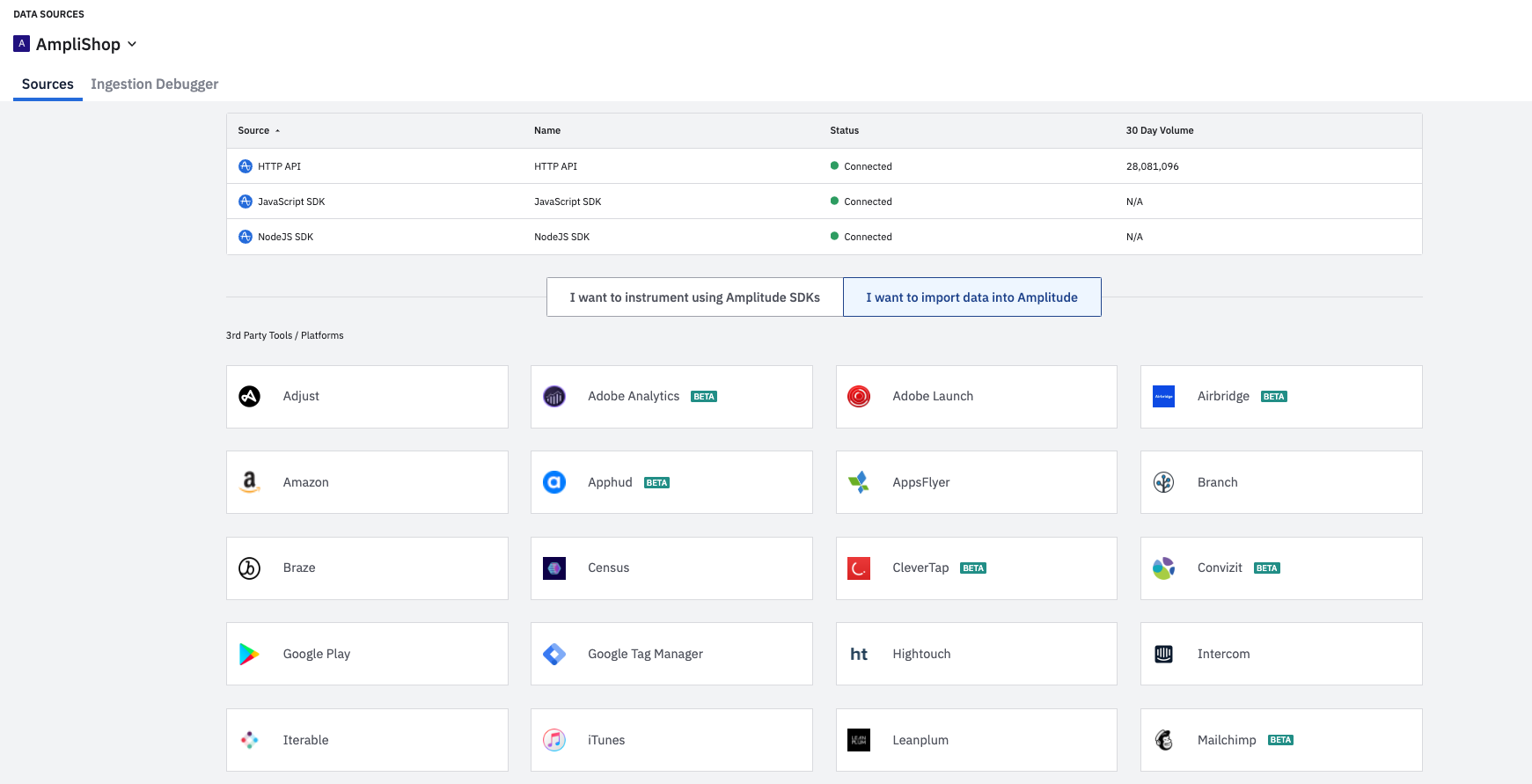Click the N/A volume in NodeJS SDK row
The height and width of the screenshot is (784, 1532).
[x=1134, y=237]
